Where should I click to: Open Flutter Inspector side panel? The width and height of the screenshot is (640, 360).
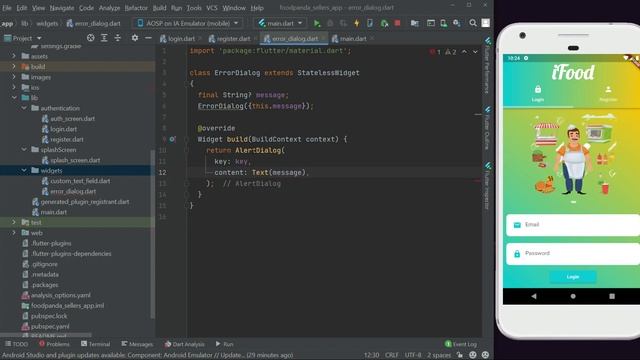(487, 186)
